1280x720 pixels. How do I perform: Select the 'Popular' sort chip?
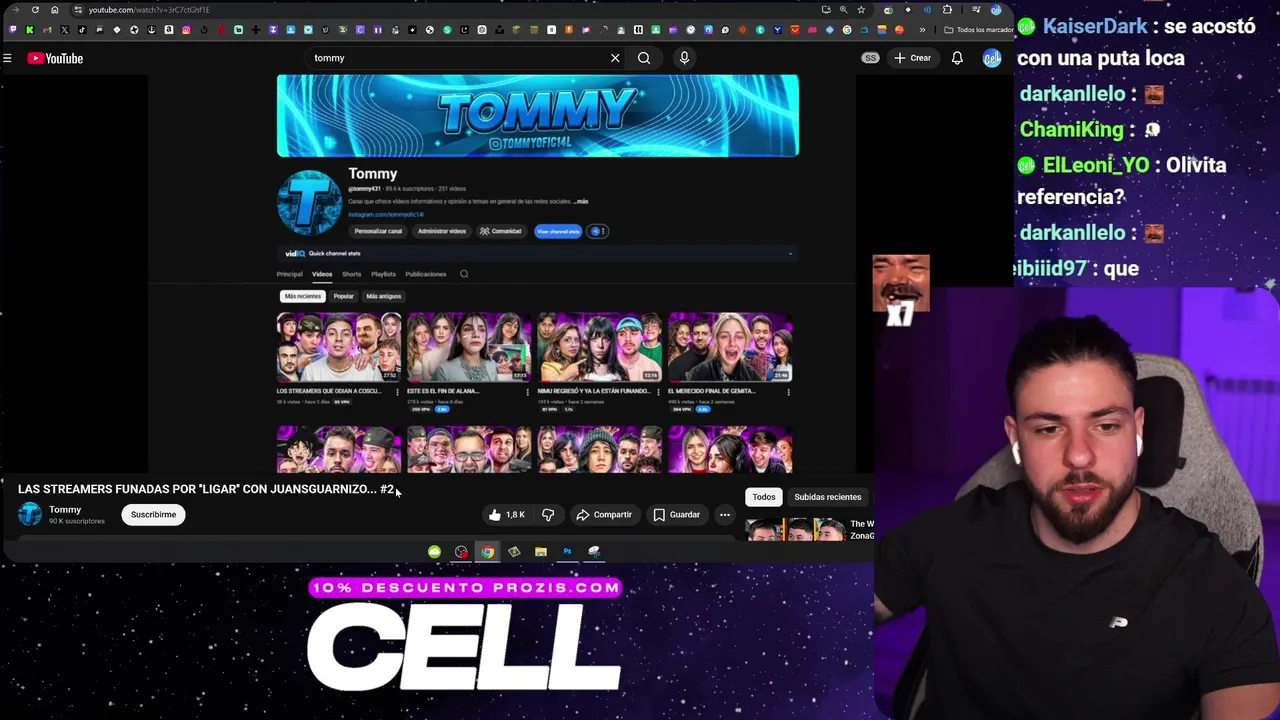tap(343, 296)
